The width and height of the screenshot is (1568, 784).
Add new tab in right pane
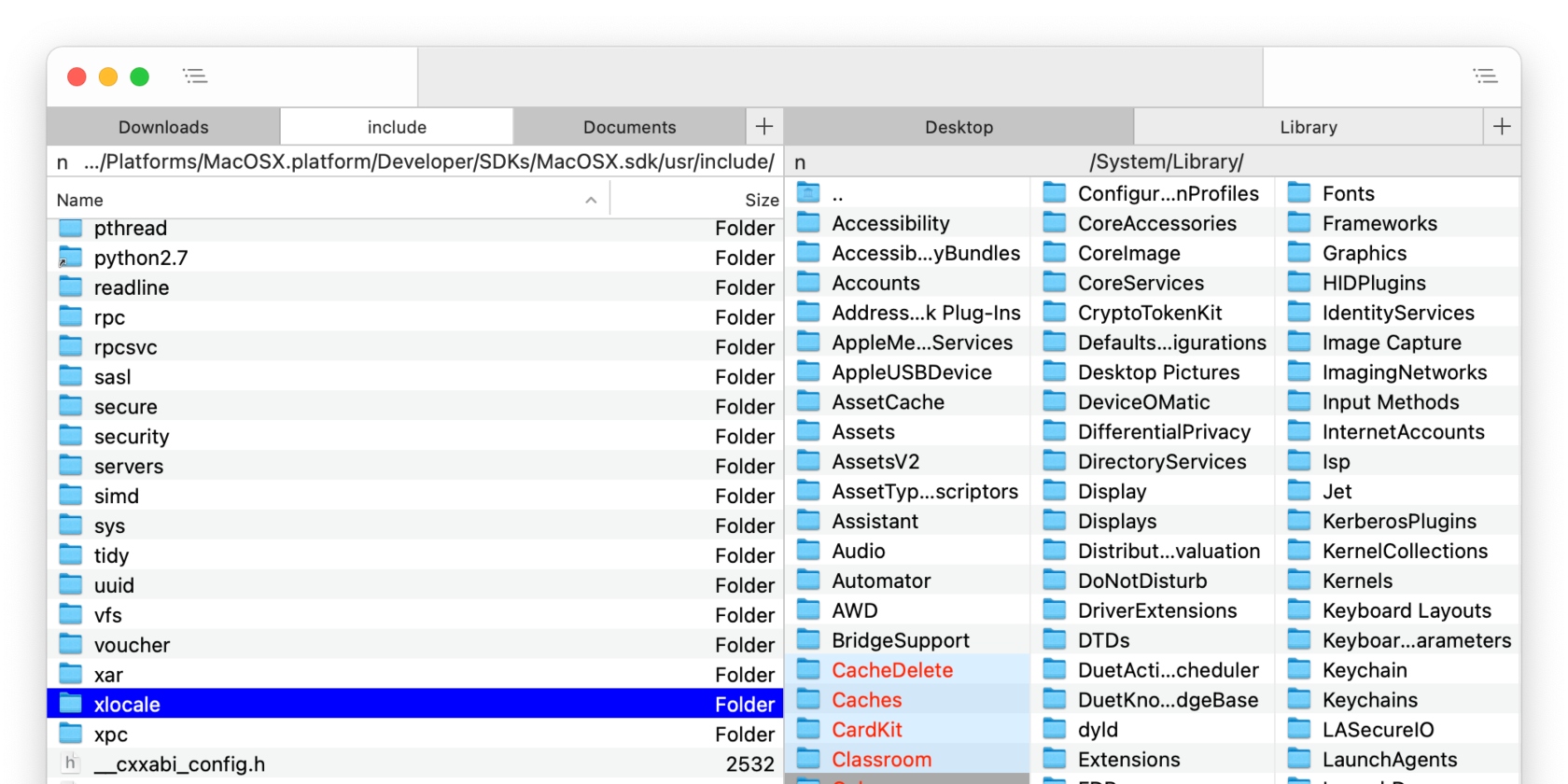[x=1502, y=126]
